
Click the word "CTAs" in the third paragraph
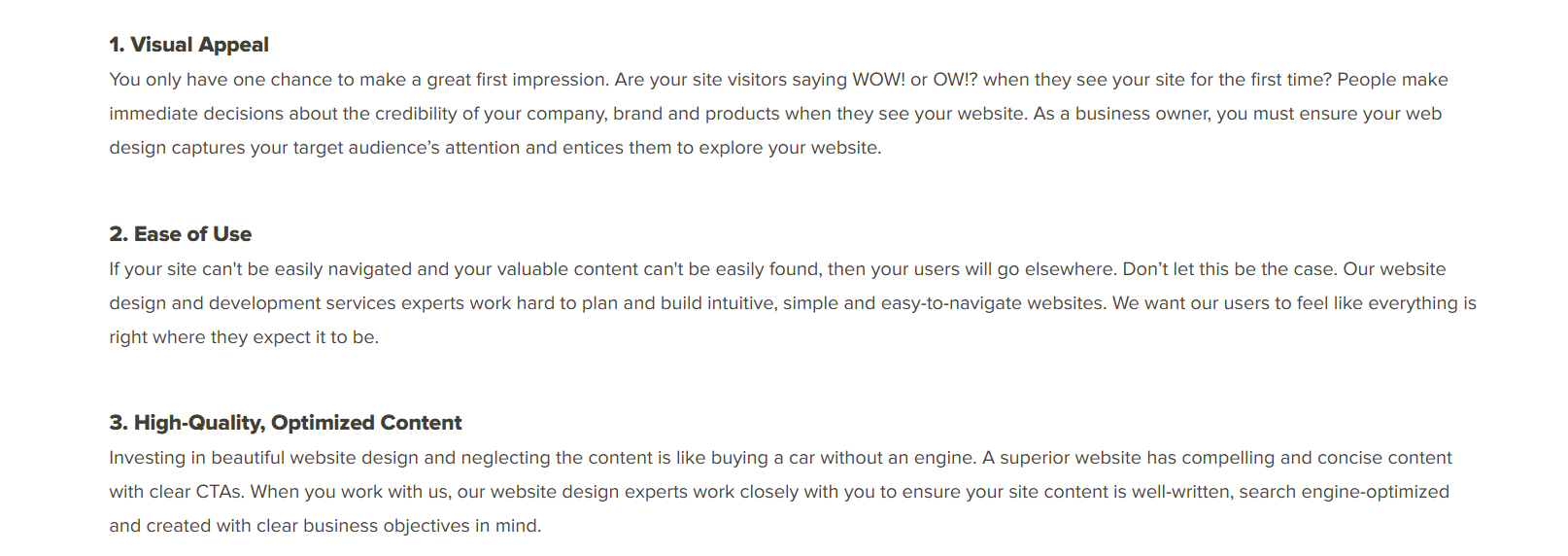pyautogui.click(x=220, y=492)
